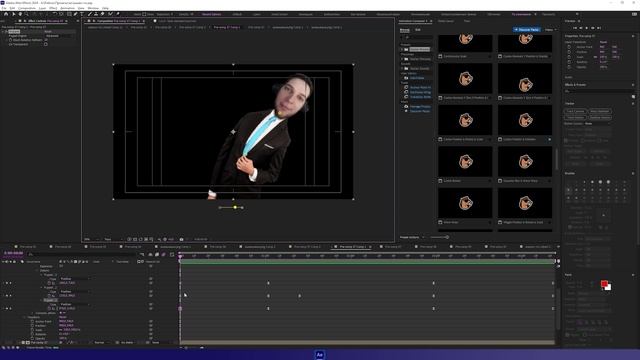Select the Hand tool
Viewport: 640px width, 360px height.
pos(20,14)
